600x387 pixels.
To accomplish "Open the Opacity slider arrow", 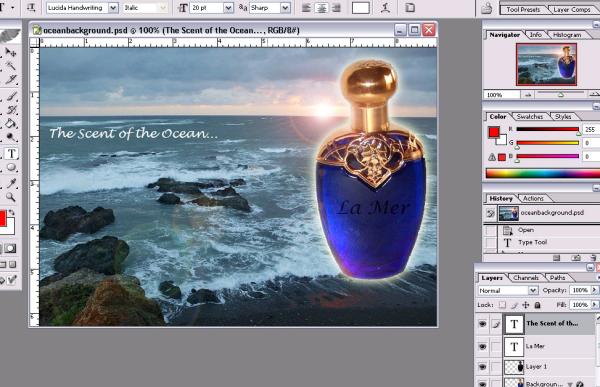I will tap(594, 290).
